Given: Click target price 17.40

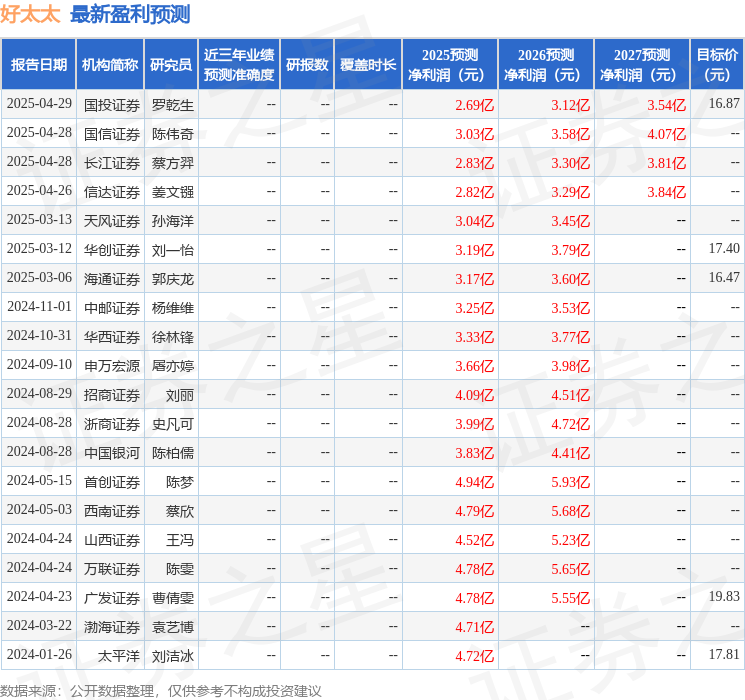Looking at the screenshot, I should pyautogui.click(x=724, y=248).
